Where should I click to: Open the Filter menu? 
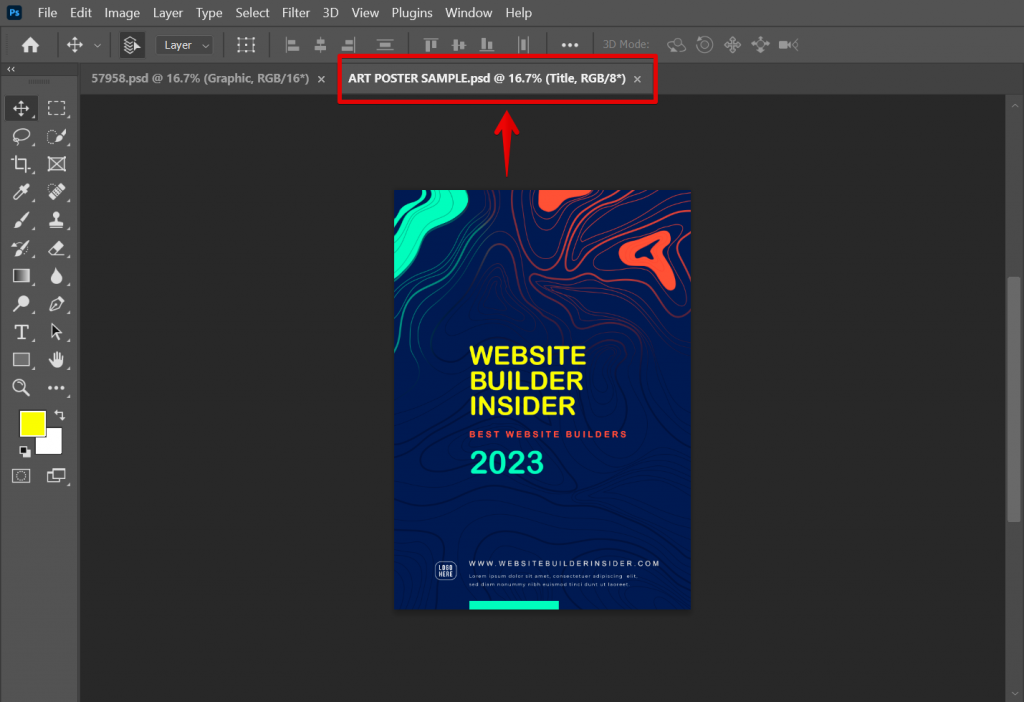point(295,13)
